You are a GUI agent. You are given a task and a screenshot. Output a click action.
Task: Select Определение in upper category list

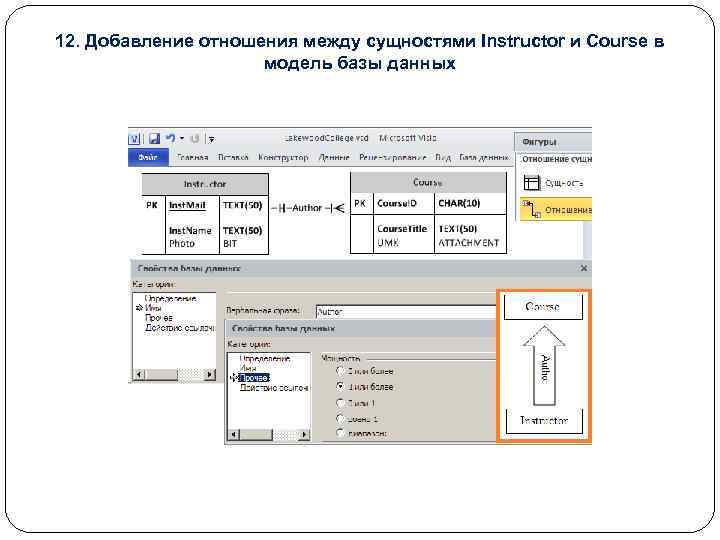170,299
